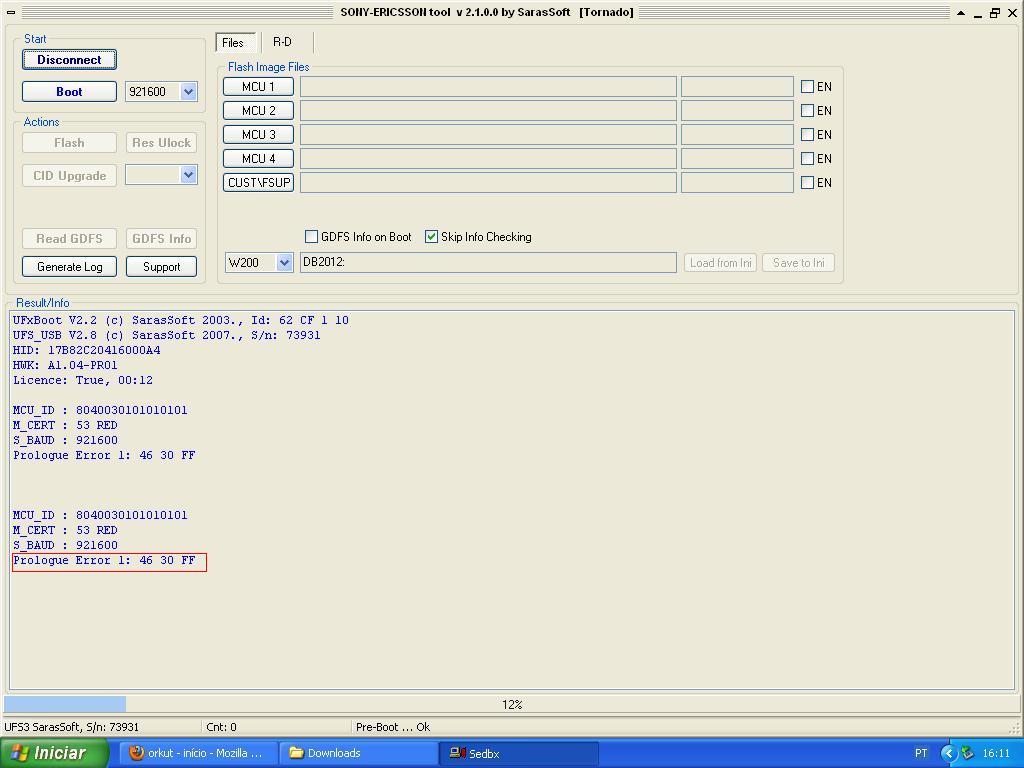Click the MCU 1 file button
This screenshot has height=768, width=1024.
pyautogui.click(x=259, y=87)
